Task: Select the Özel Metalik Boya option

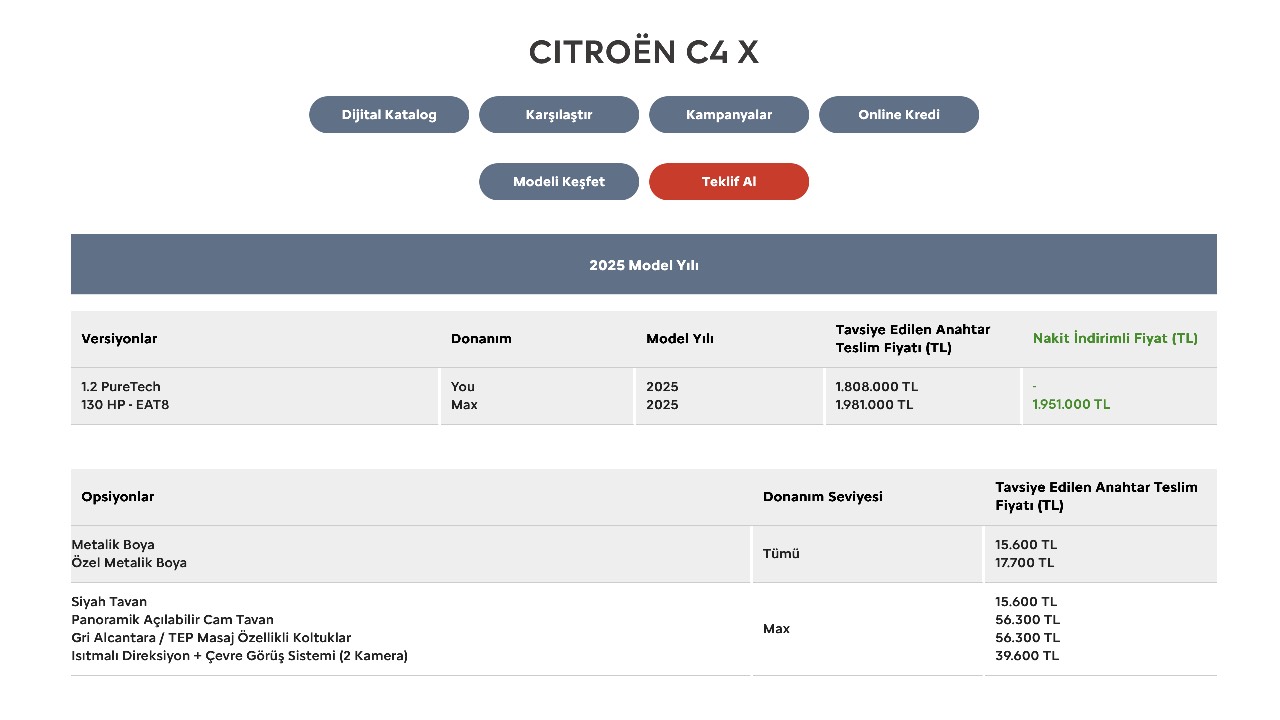Action: tap(129, 563)
